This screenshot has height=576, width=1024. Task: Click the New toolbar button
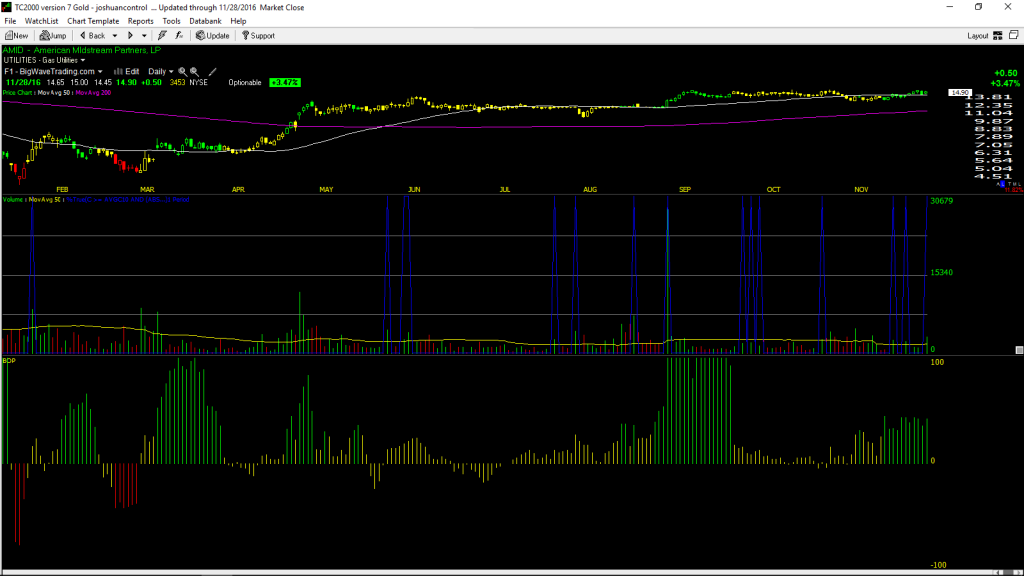pyautogui.click(x=16, y=36)
